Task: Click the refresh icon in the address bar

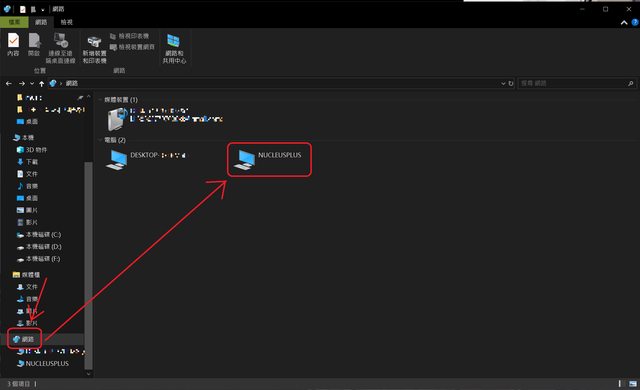Action: click(x=511, y=83)
